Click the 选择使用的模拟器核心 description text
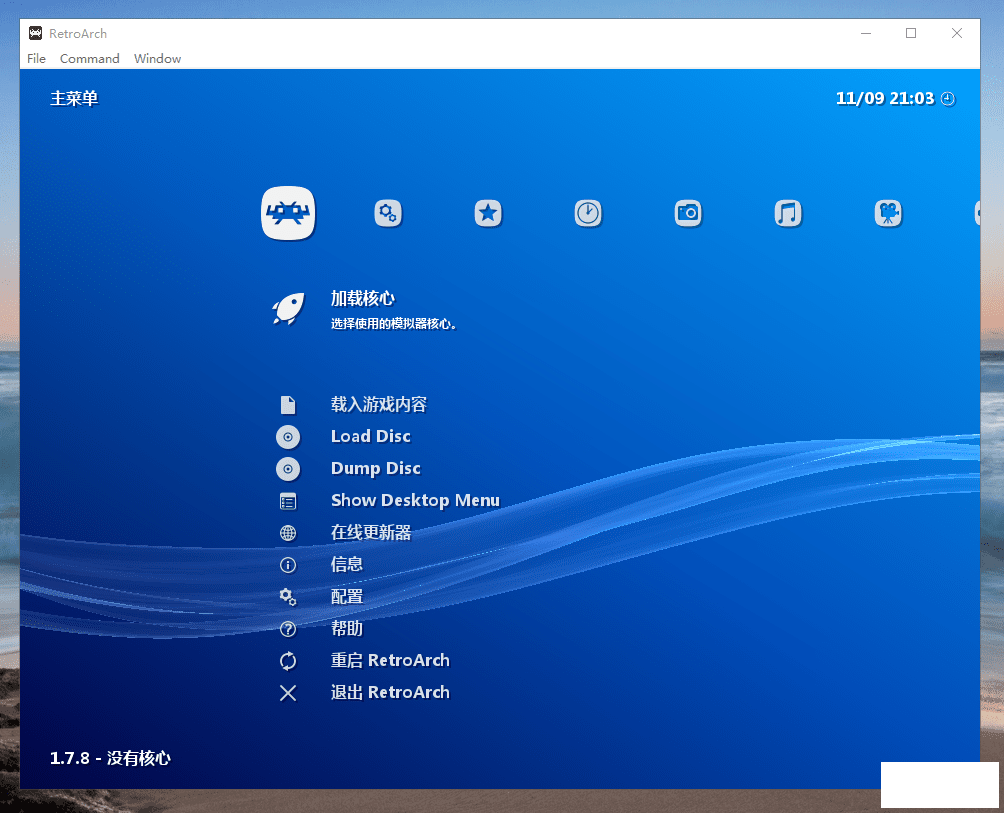This screenshot has height=813, width=1004. coord(394,324)
